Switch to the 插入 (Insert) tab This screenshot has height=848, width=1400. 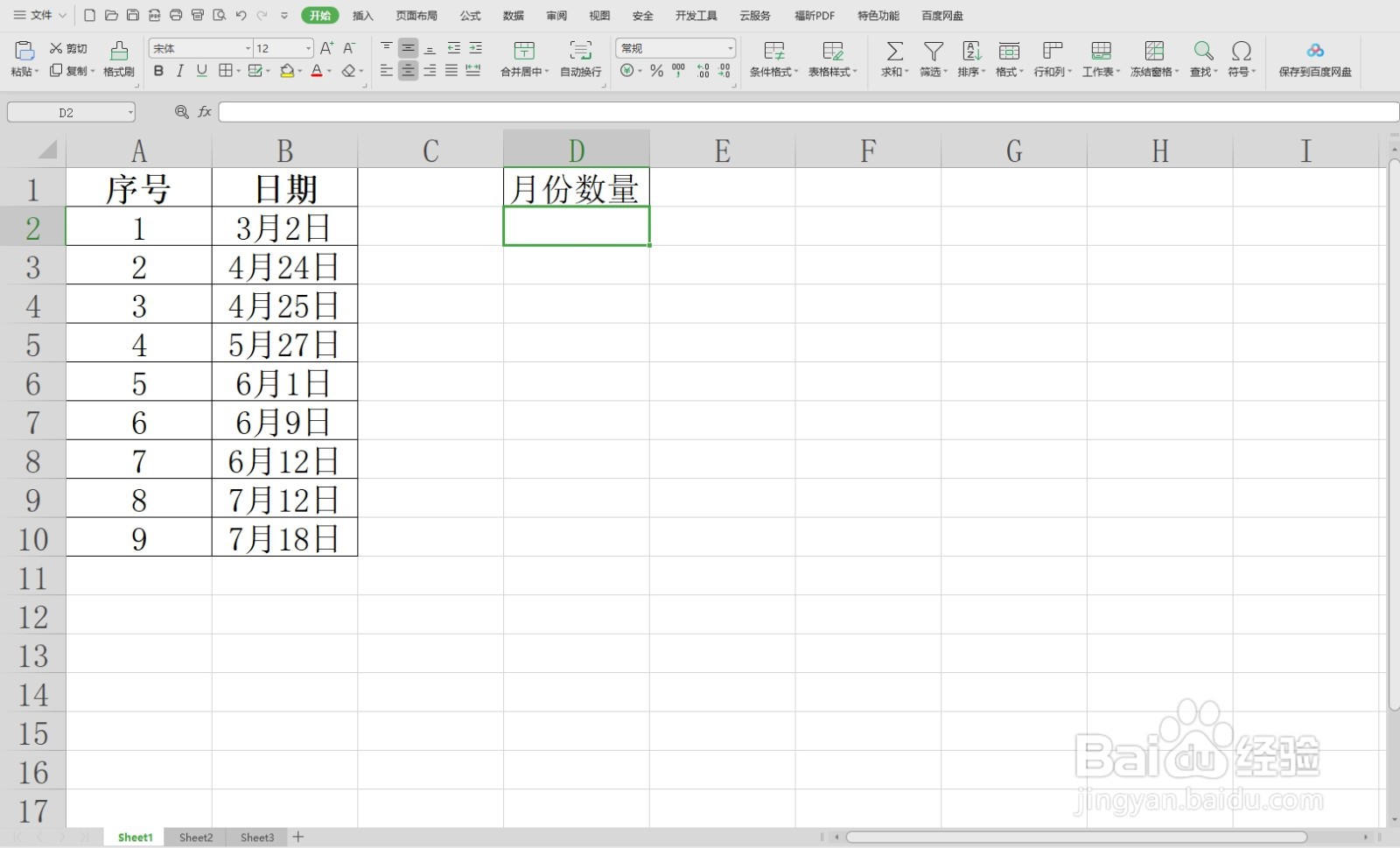coord(362,16)
